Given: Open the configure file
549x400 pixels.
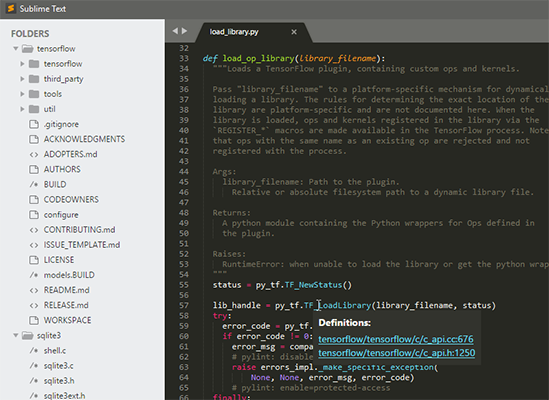Looking at the screenshot, I should click(x=61, y=215).
